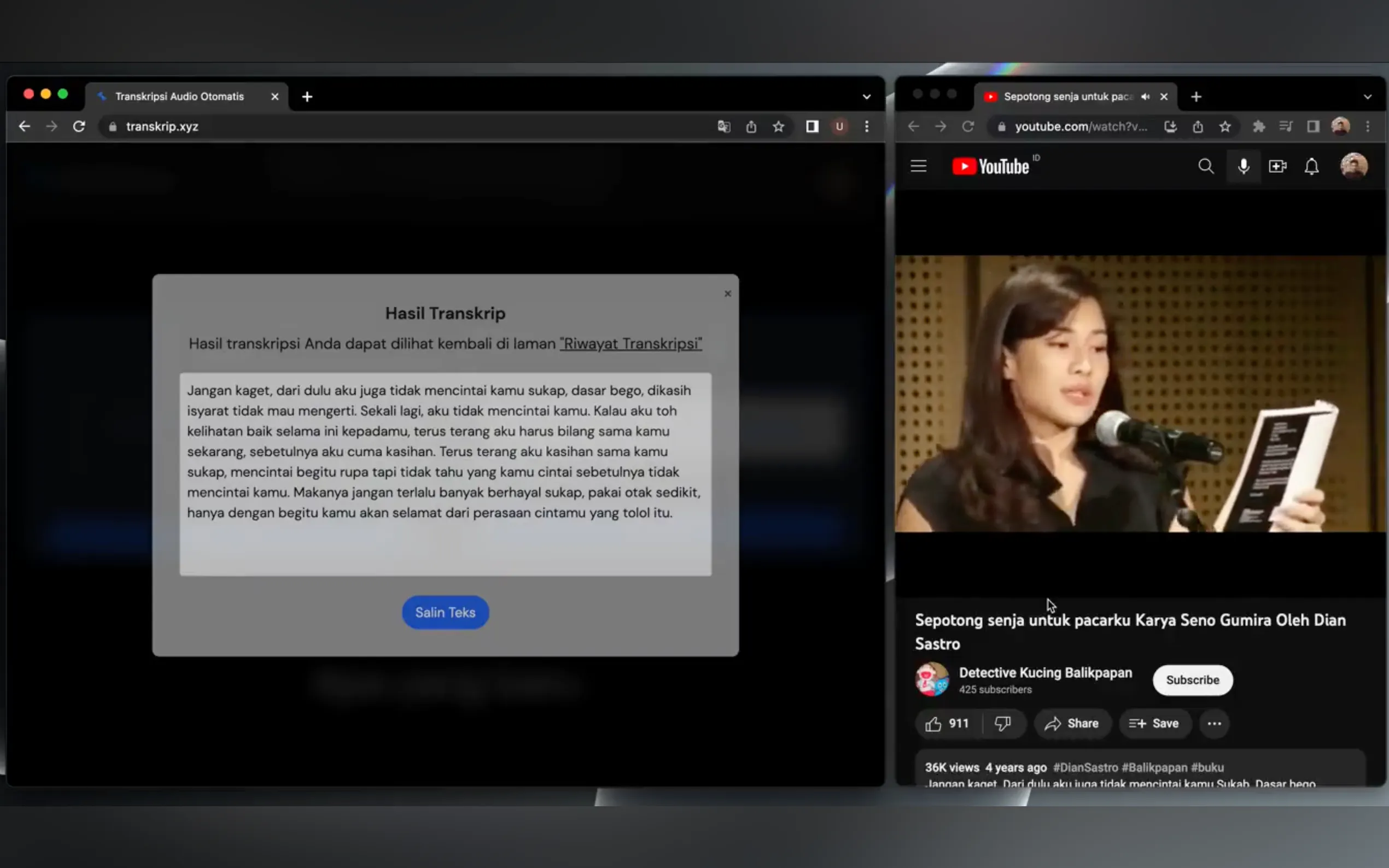
Task: Click the YouTube Create video icon
Action: coord(1277,167)
